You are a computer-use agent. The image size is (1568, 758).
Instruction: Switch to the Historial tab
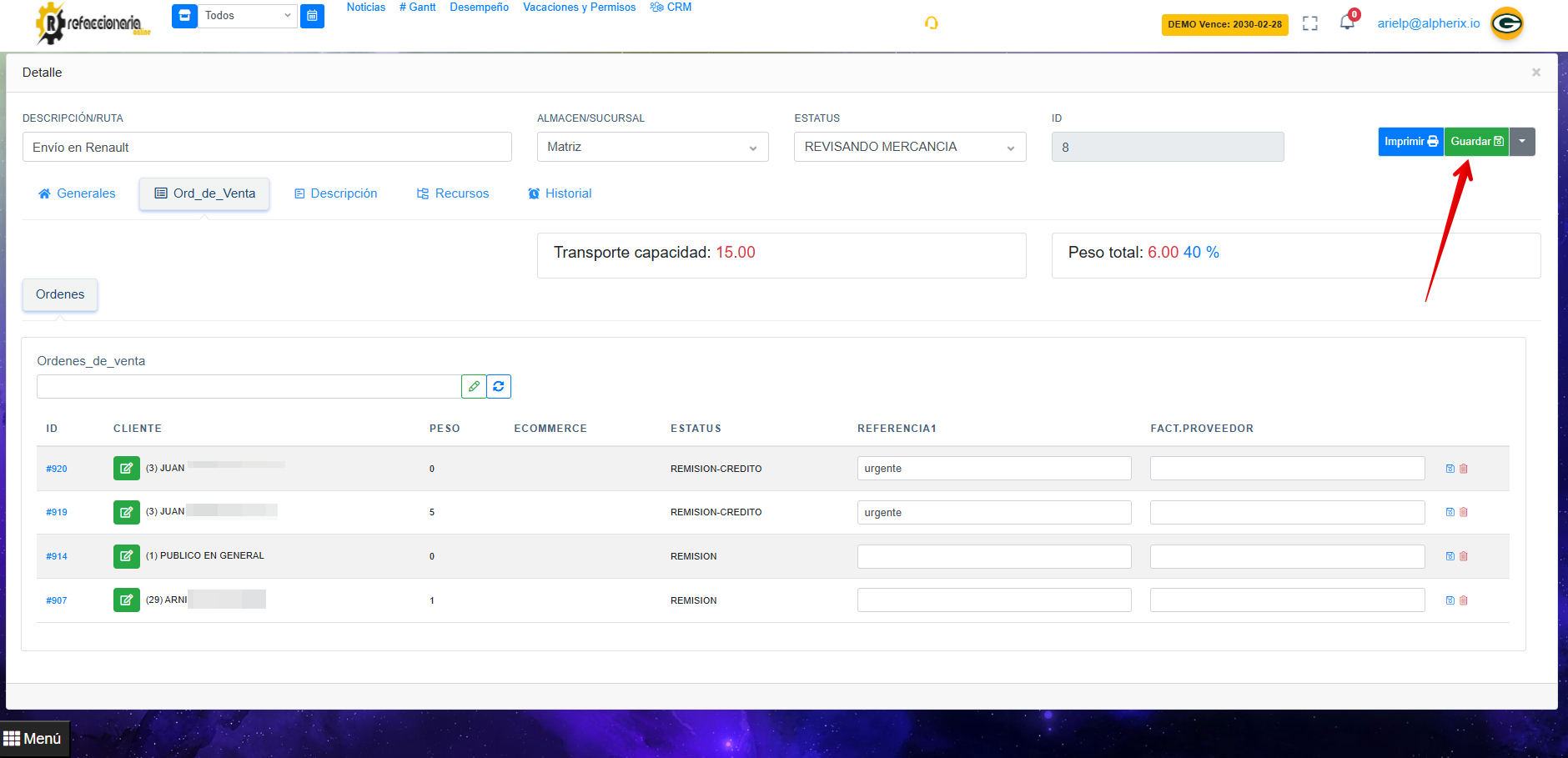point(560,193)
